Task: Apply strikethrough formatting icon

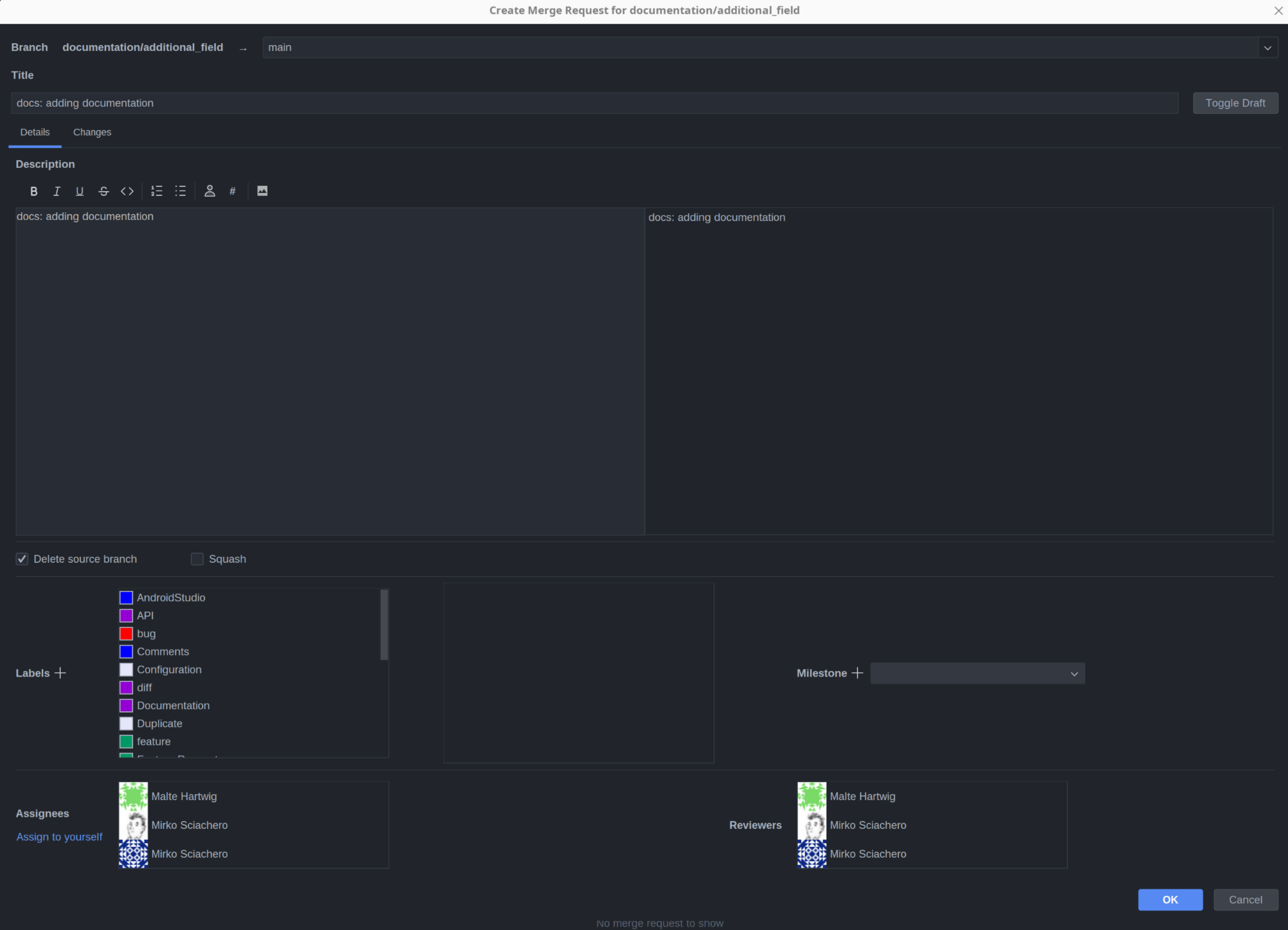Action: point(104,191)
